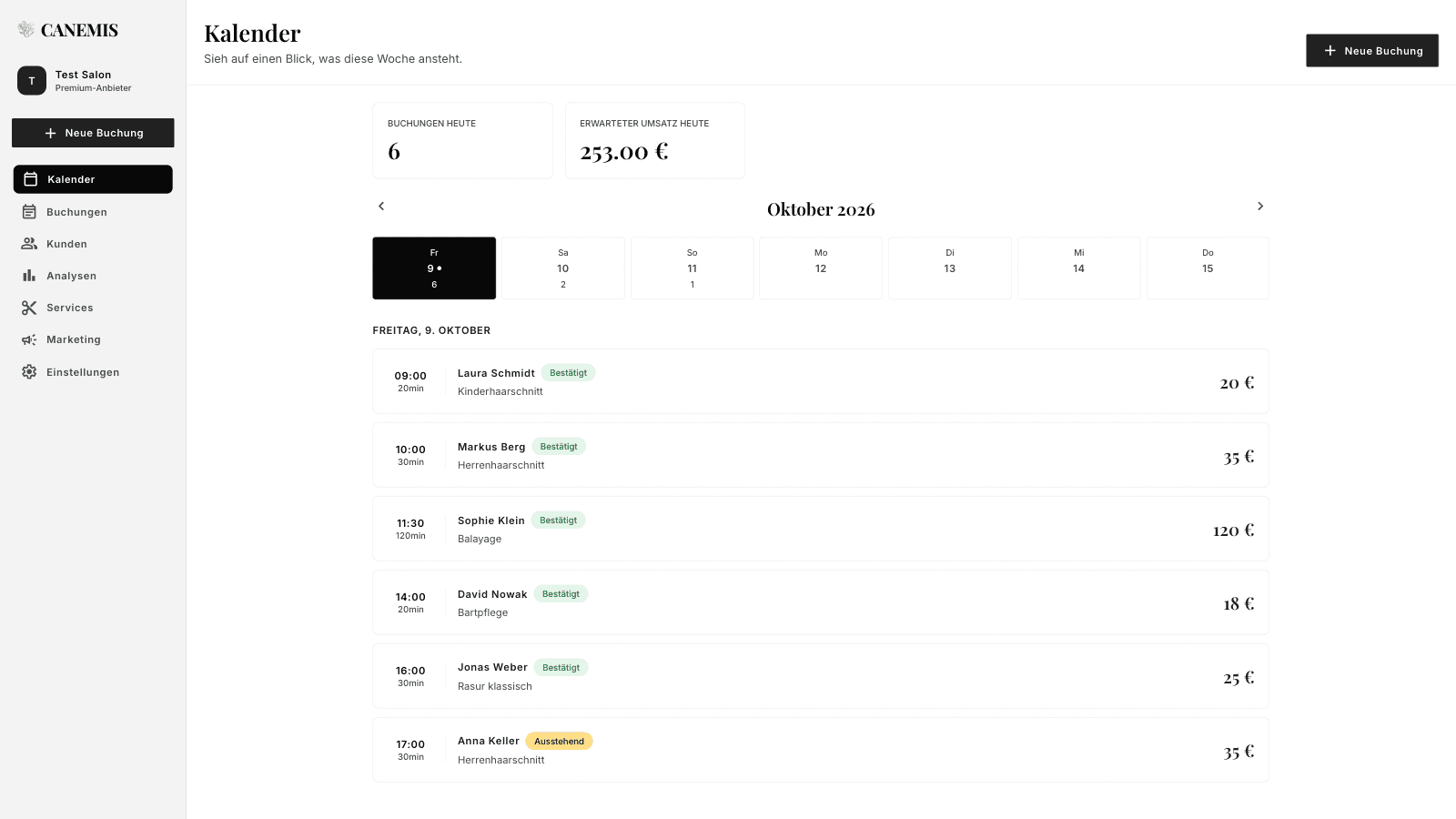Image resolution: width=1456 pixels, height=819 pixels.
Task: Click the Services scissors icon
Action: pos(29,308)
